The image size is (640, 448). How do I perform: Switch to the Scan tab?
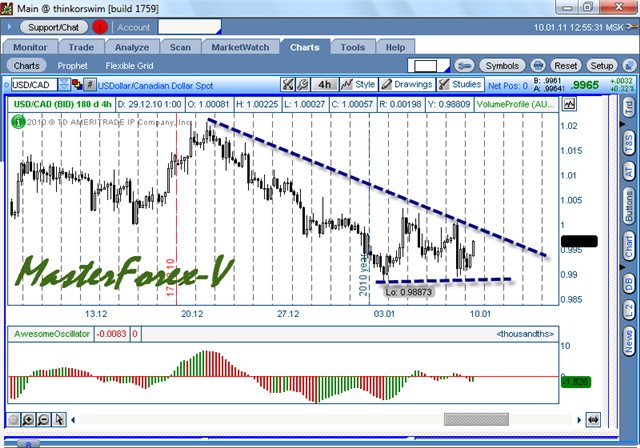(x=180, y=47)
